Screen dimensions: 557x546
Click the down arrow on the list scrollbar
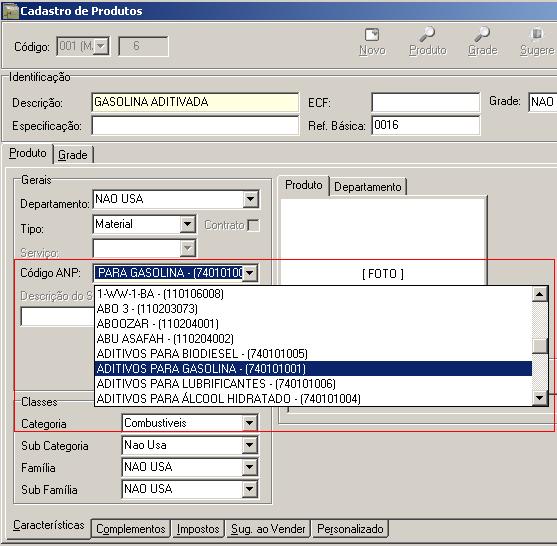coord(540,398)
